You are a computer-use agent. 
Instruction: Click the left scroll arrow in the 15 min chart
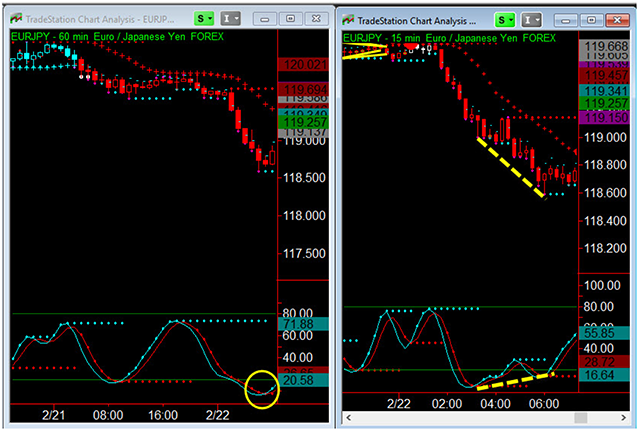point(348,417)
